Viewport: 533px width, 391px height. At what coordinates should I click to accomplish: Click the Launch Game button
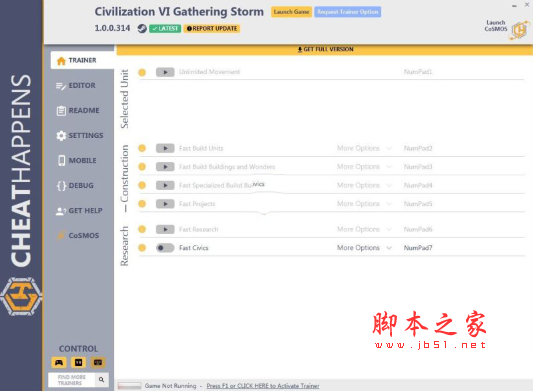(291, 12)
